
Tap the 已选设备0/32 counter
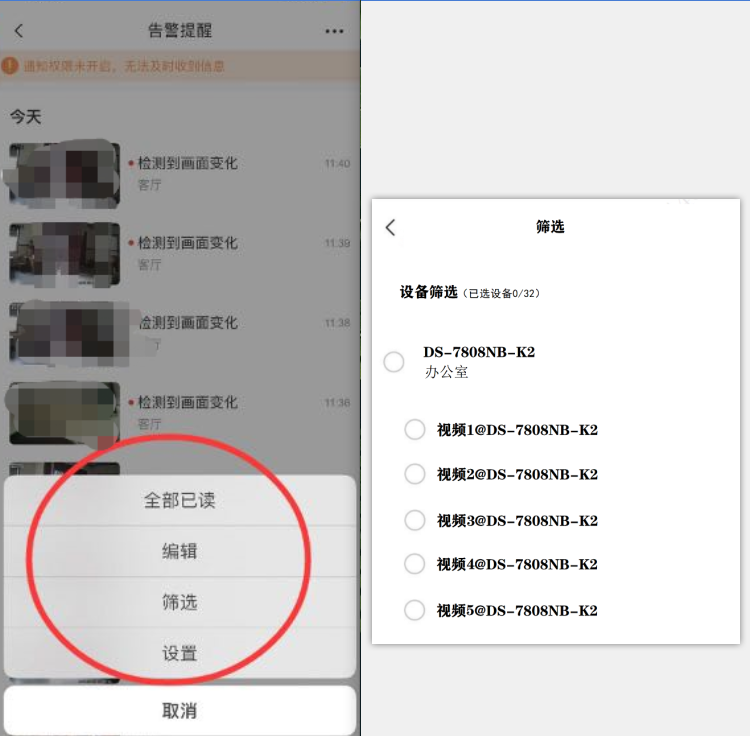click(501, 293)
